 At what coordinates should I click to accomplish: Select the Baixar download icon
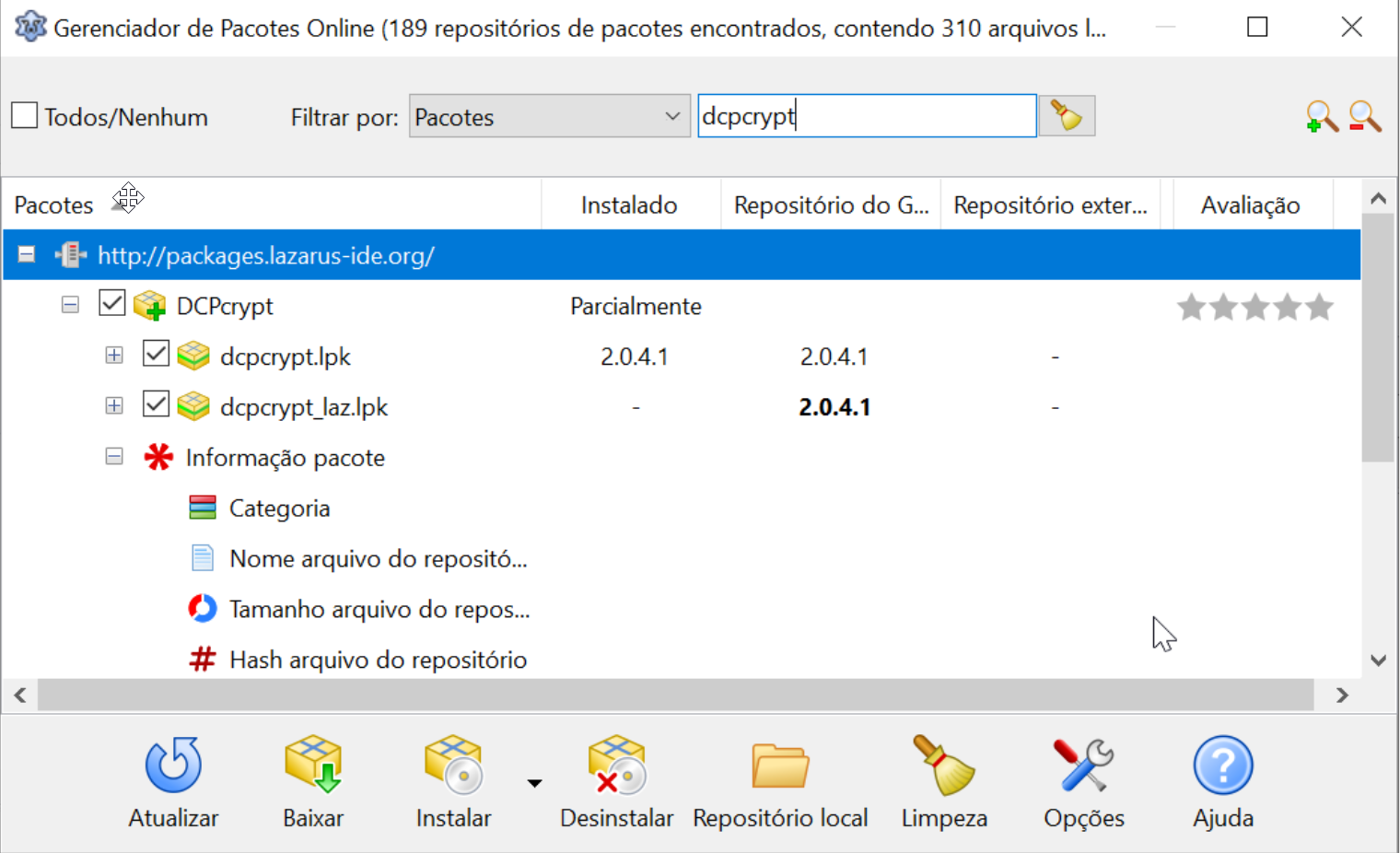coord(312,765)
